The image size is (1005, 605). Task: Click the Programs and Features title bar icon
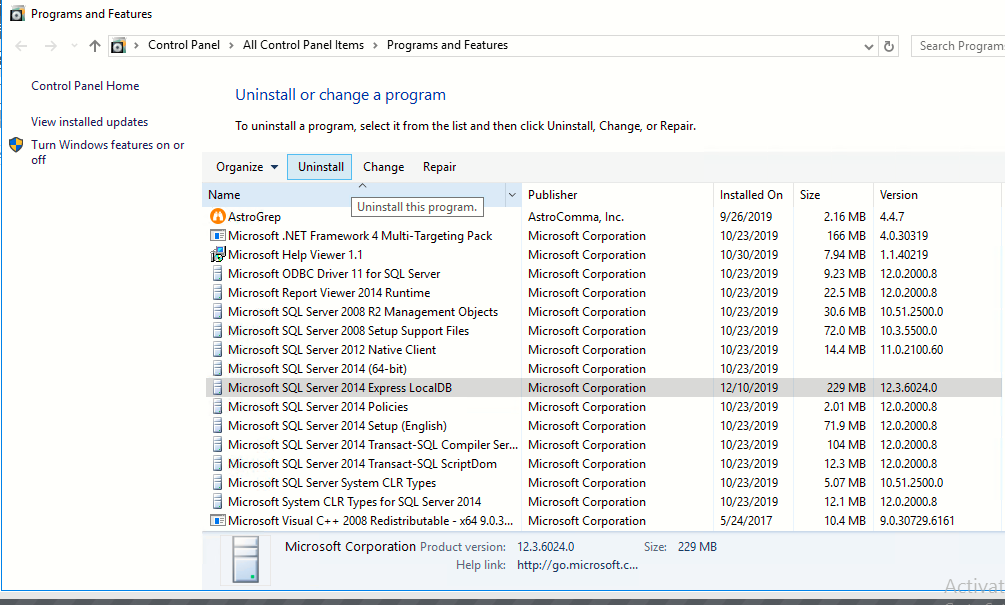click(x=16, y=13)
